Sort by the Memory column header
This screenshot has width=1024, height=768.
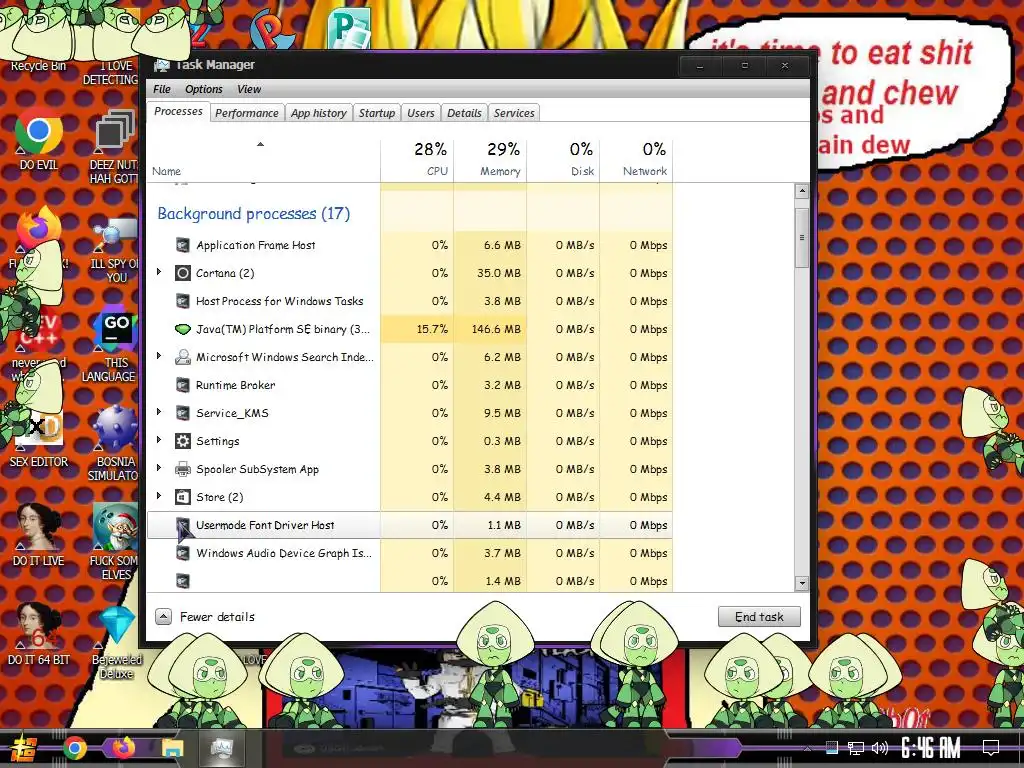point(490,159)
